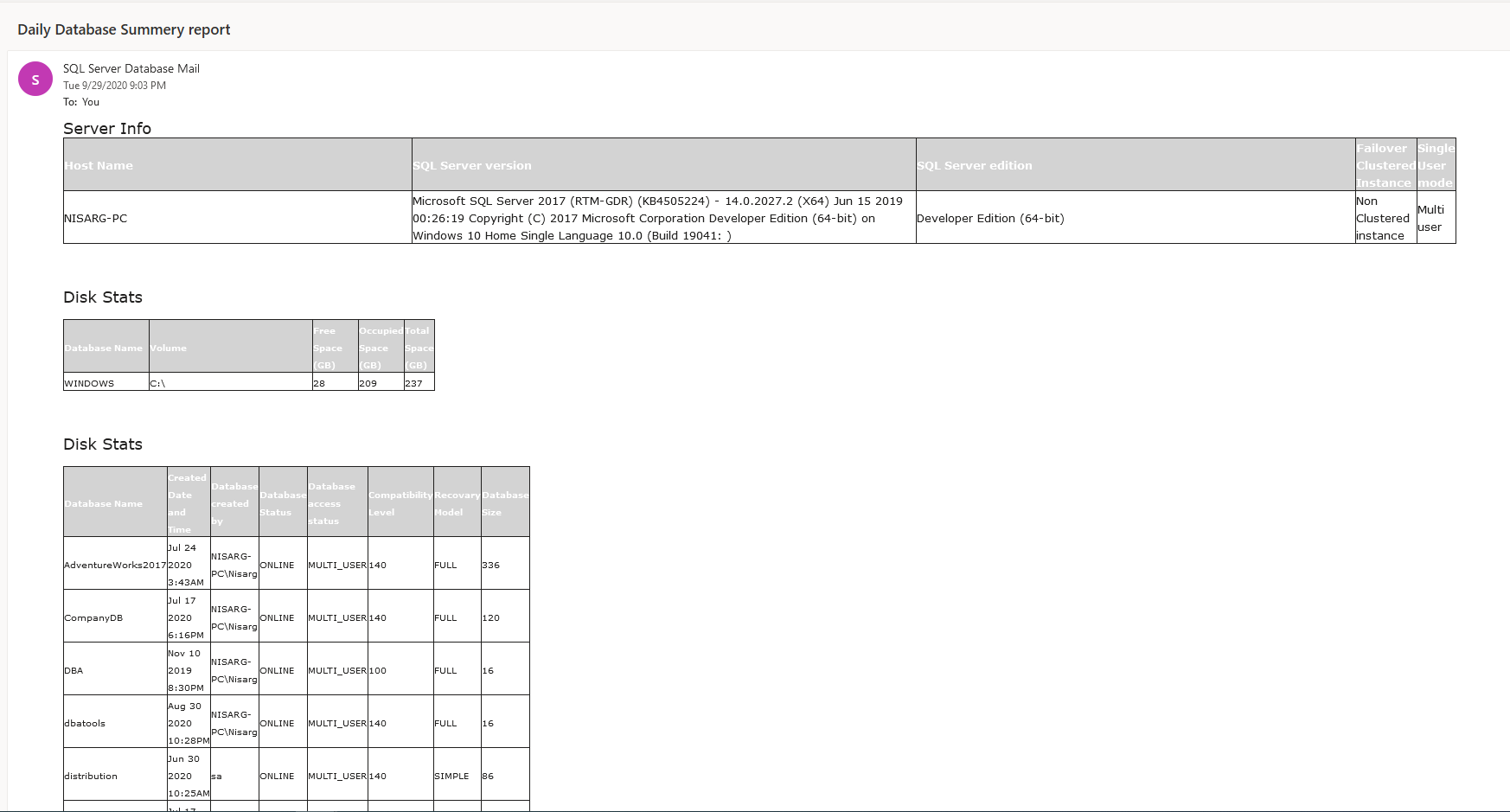This screenshot has height=812, width=1510.
Task: Click the compatibility level '100' in the DBA row
Action: (400, 669)
